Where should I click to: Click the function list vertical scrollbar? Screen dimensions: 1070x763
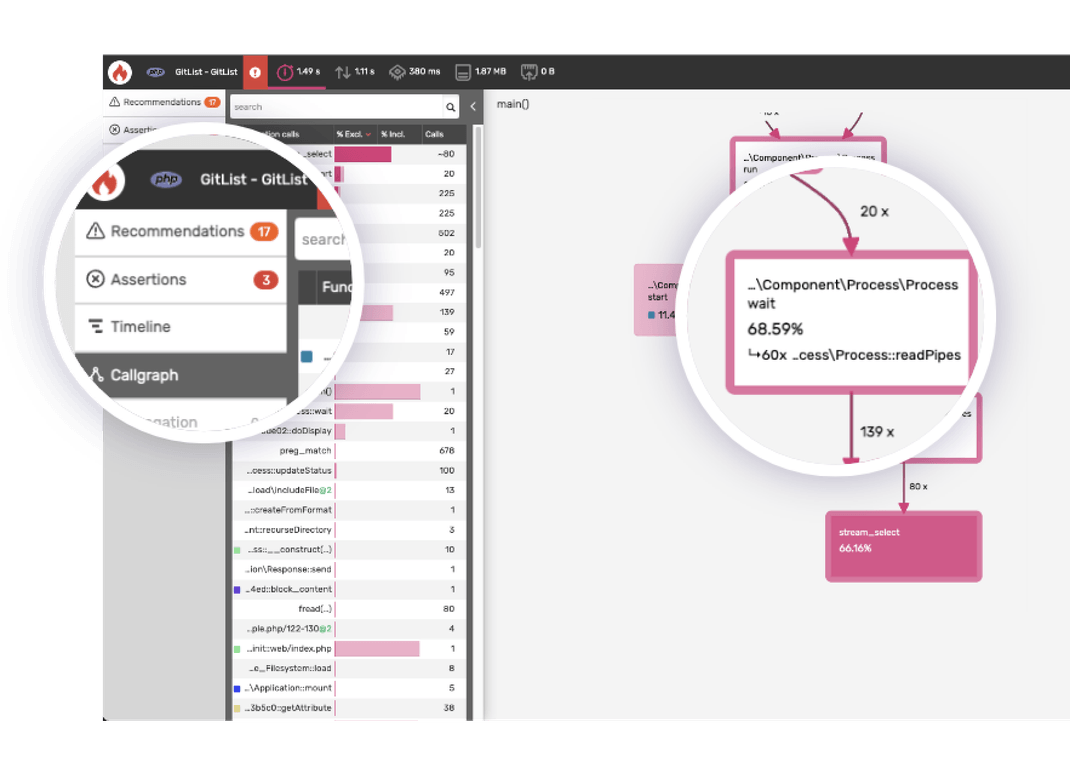pyautogui.click(x=478, y=188)
